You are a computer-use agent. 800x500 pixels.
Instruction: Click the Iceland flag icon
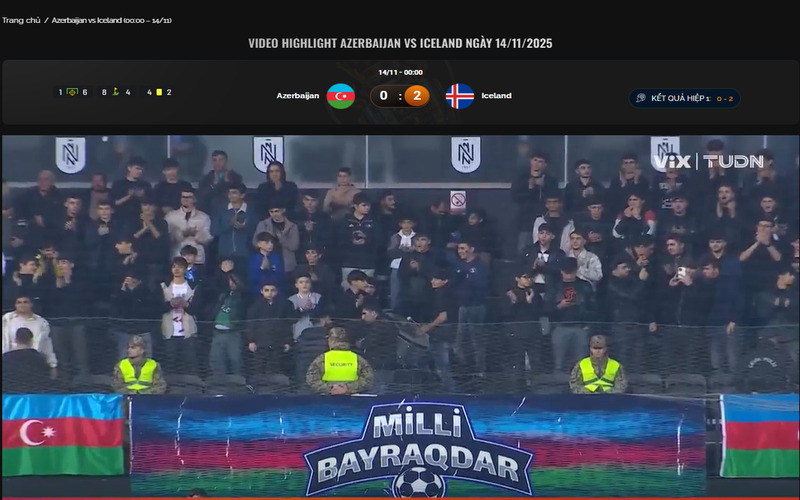click(x=460, y=96)
